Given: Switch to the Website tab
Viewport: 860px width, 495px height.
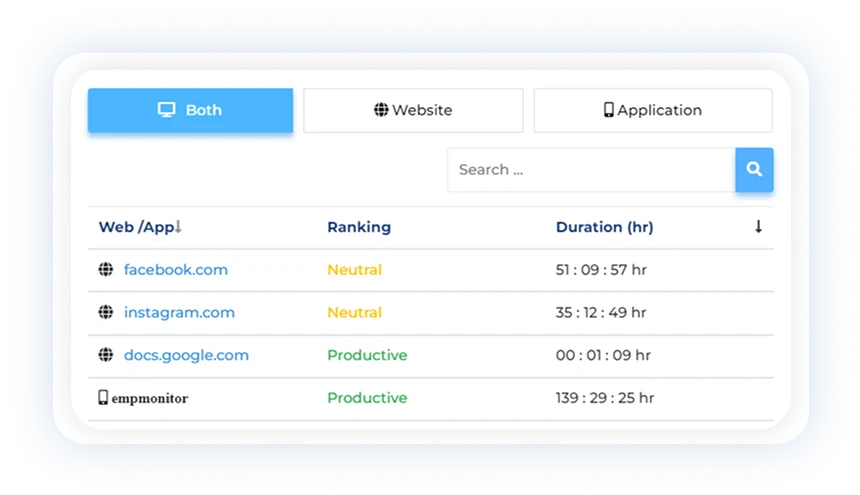Looking at the screenshot, I should pyautogui.click(x=413, y=110).
